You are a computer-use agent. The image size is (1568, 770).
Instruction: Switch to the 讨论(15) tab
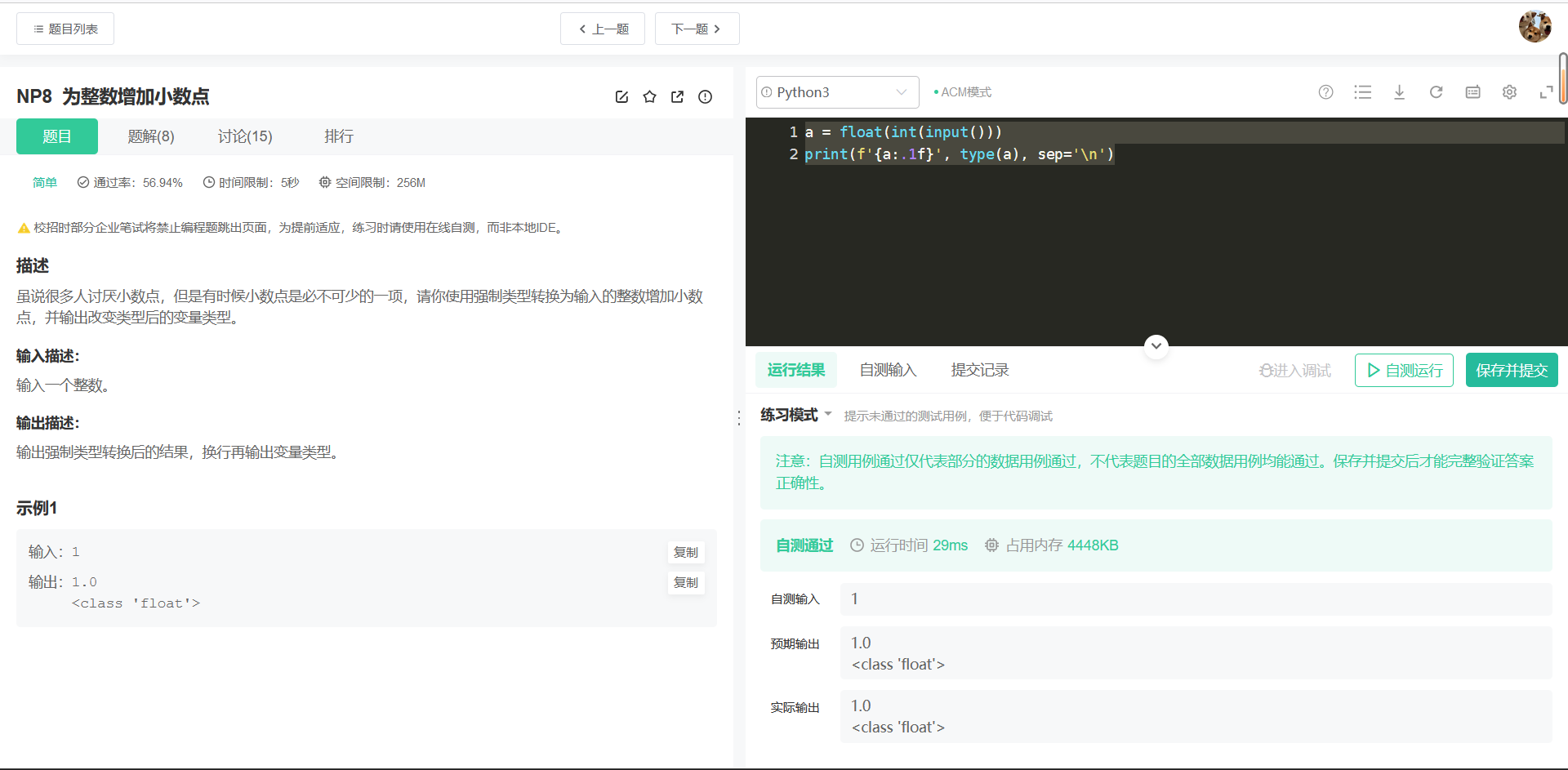pyautogui.click(x=244, y=136)
